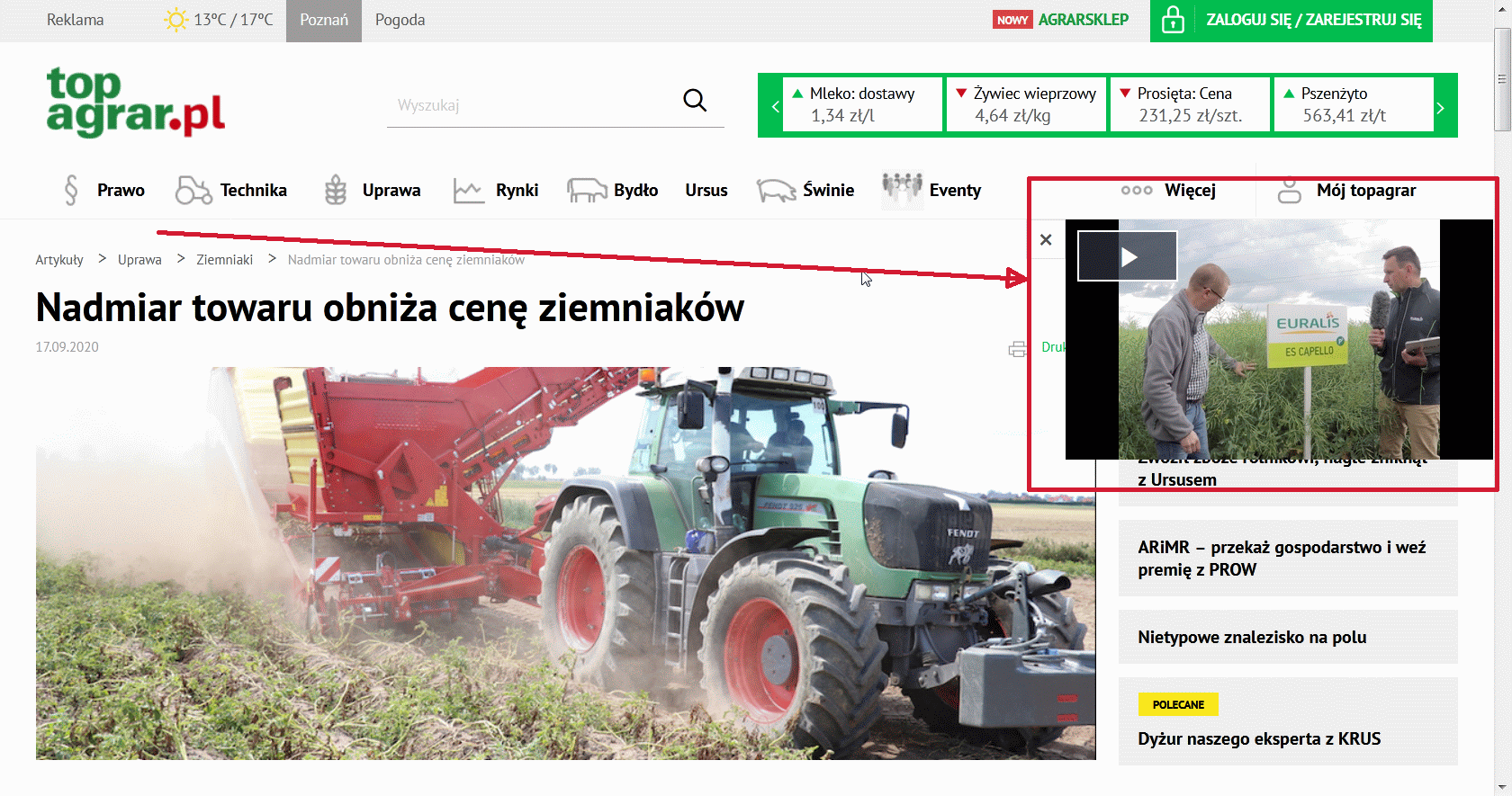This screenshot has width=1512, height=796.
Task: Click the printer icon near Drukuj
Action: [1017, 349]
